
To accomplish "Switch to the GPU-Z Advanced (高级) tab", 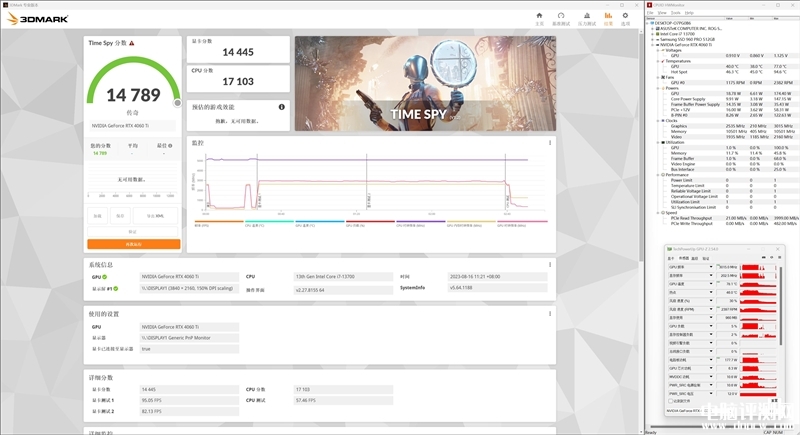I will [x=694, y=259].
